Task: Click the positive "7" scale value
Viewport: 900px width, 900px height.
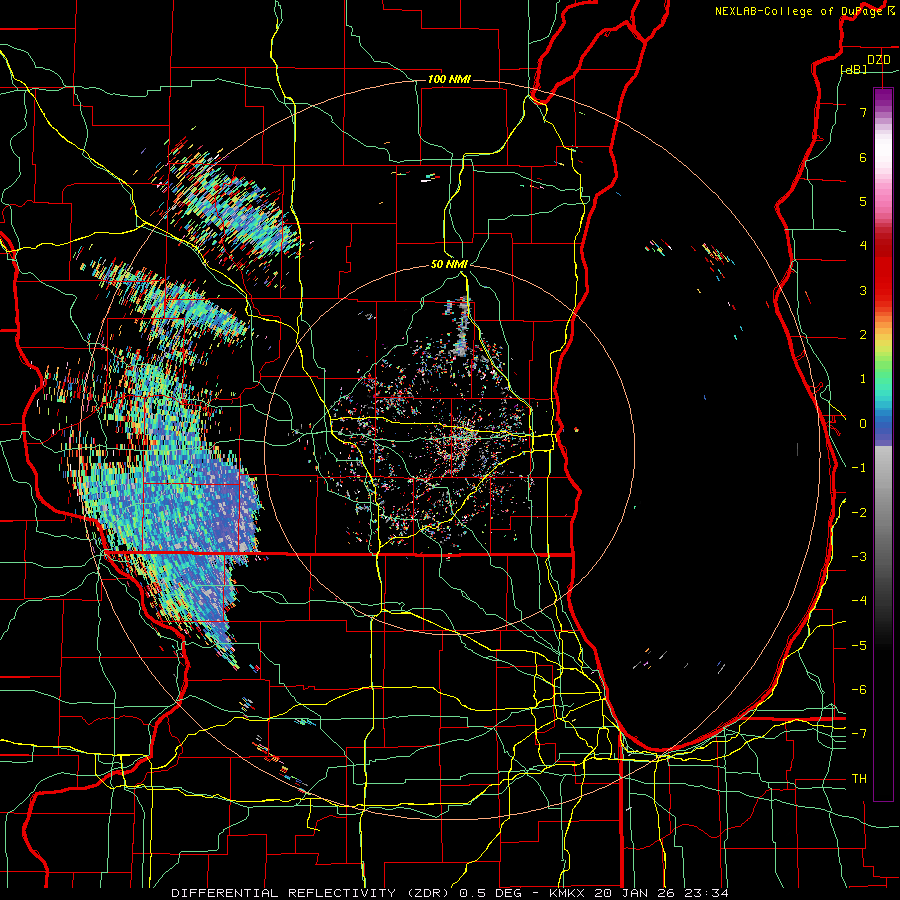Action: (863, 112)
